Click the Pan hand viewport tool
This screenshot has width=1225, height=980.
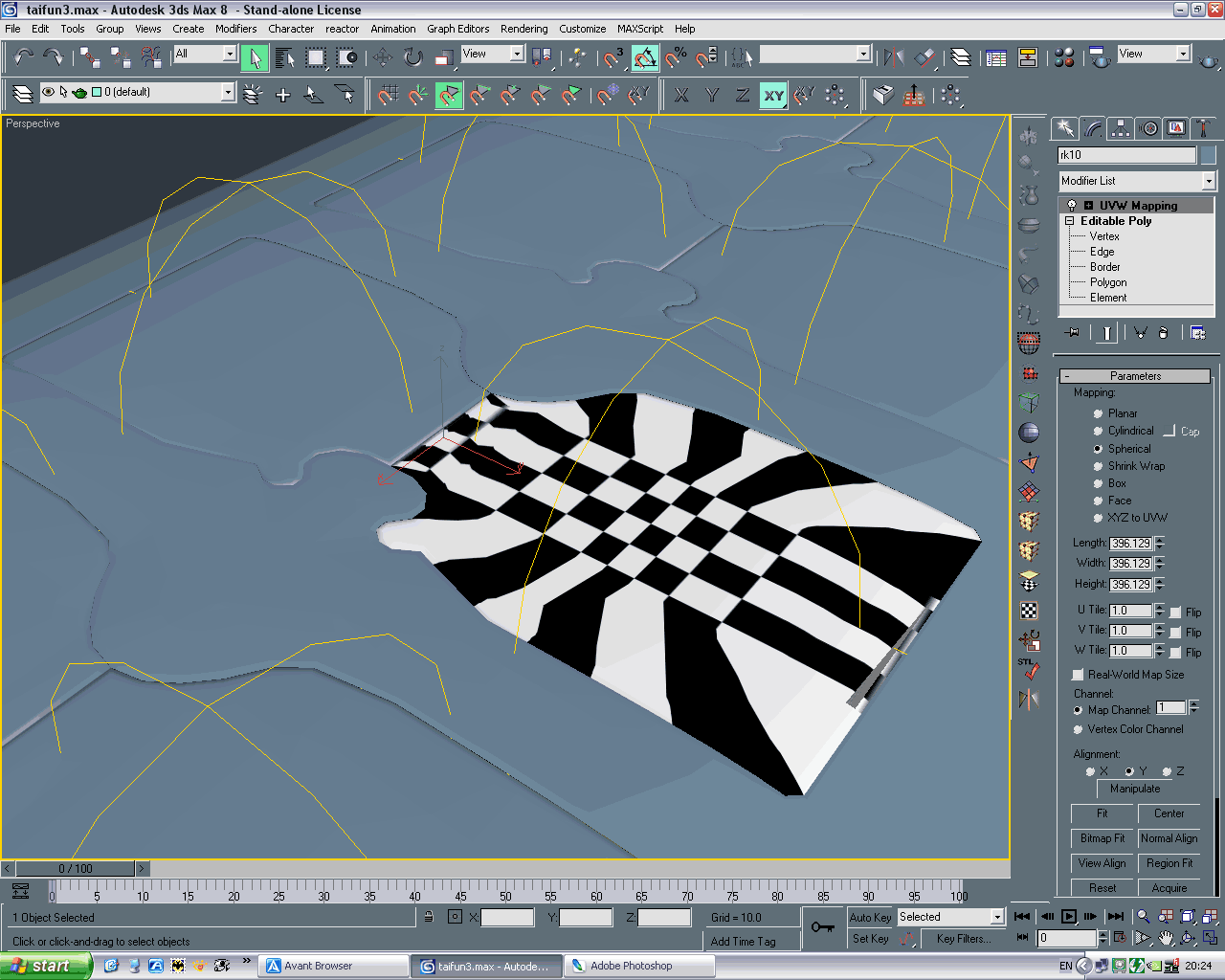[1165, 938]
